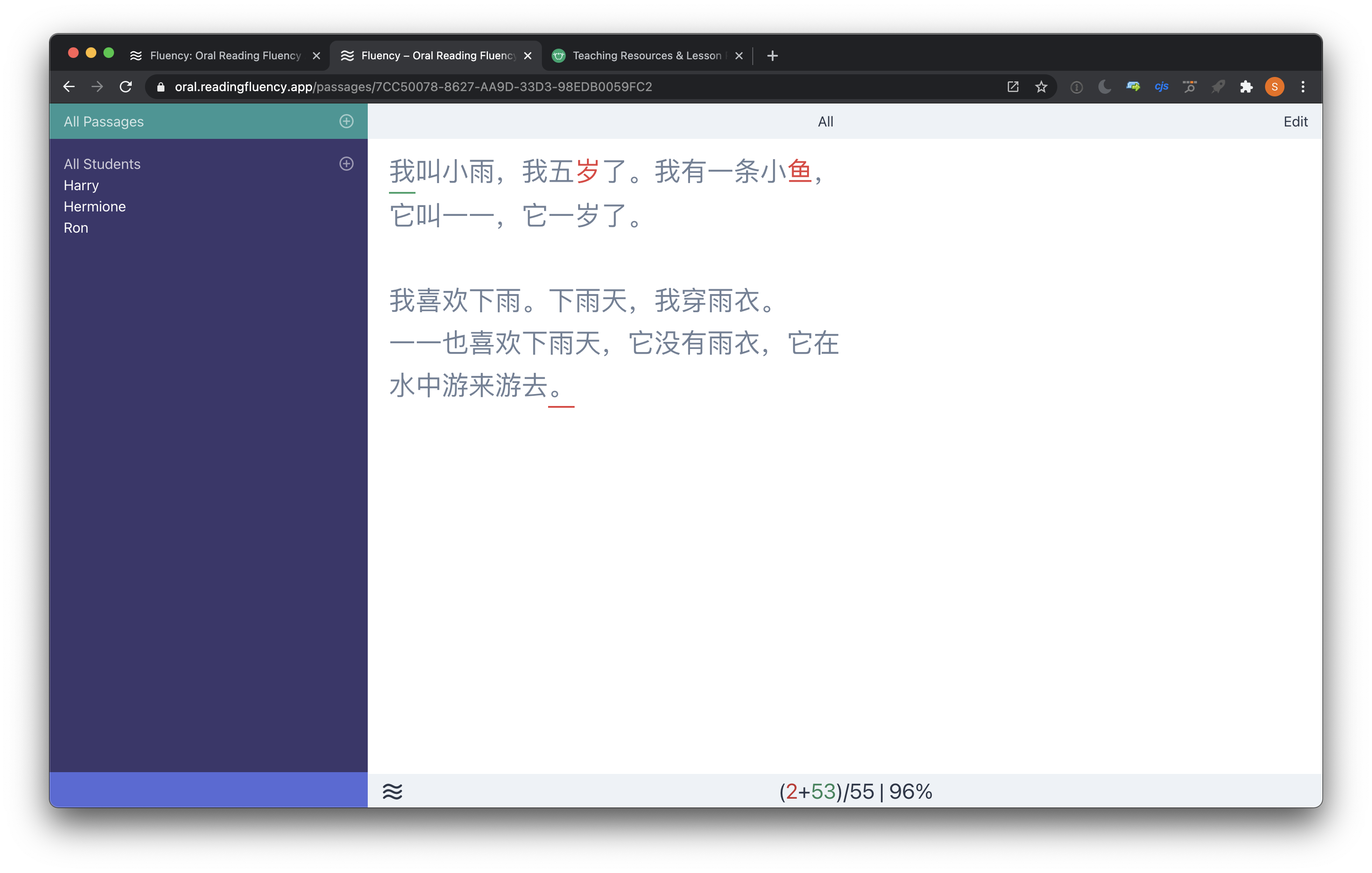Select student Hermione in the sidebar
This screenshot has height=873, width=1372.
(95, 206)
